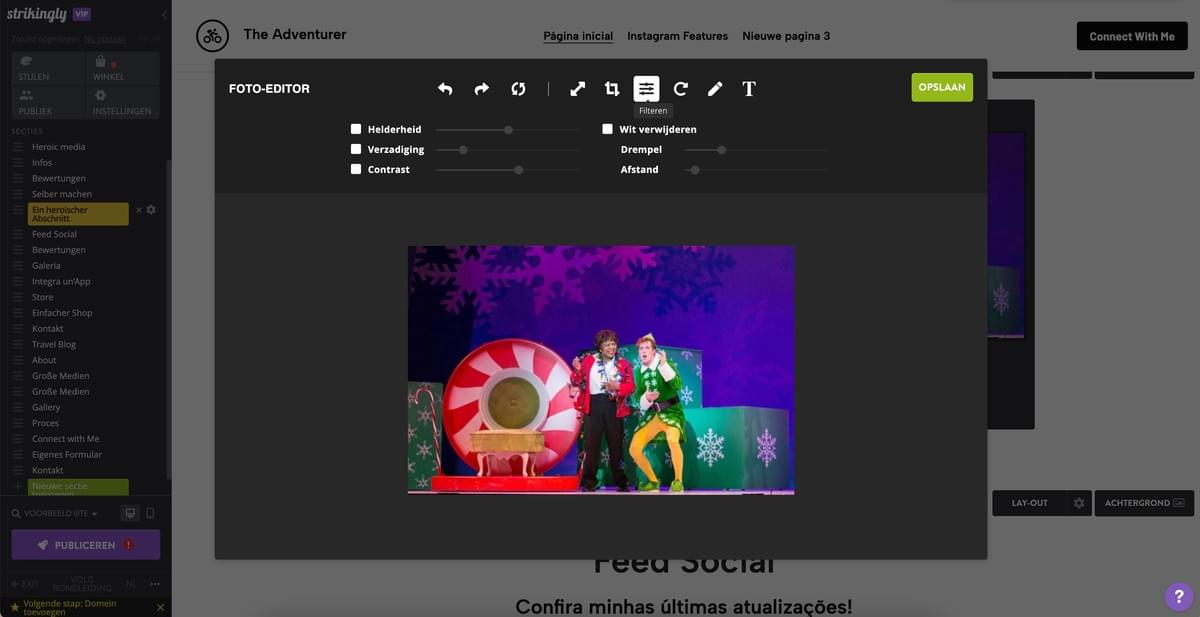
Task: Click the Connect With Me button
Action: click(1132, 36)
